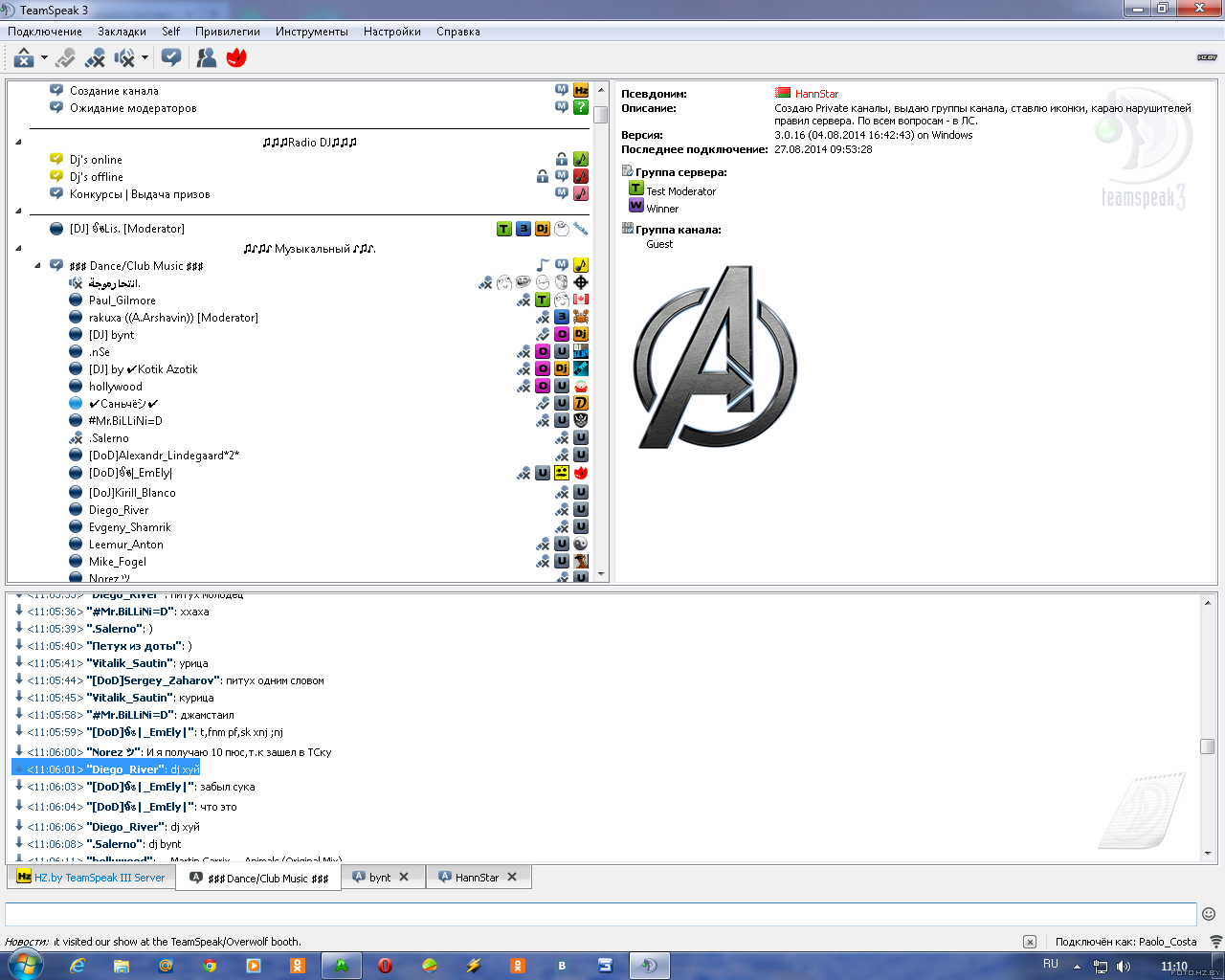
Task: Click the Test Moderator group icon
Action: click(636, 189)
